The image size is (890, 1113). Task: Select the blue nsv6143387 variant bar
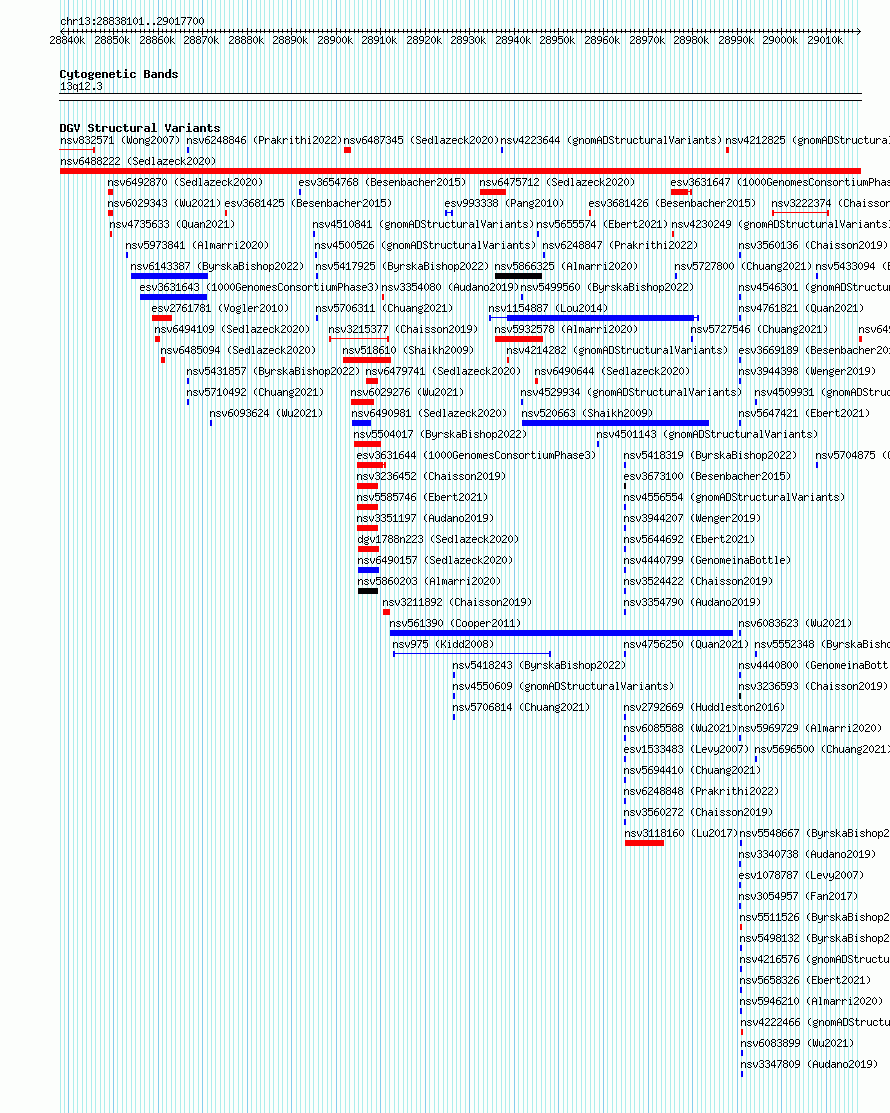169,276
